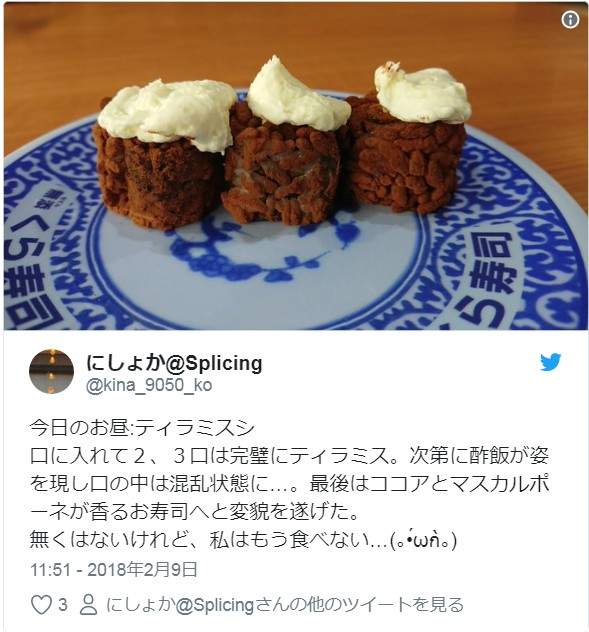Open the にしょか profile avatar

[x=51, y=372]
